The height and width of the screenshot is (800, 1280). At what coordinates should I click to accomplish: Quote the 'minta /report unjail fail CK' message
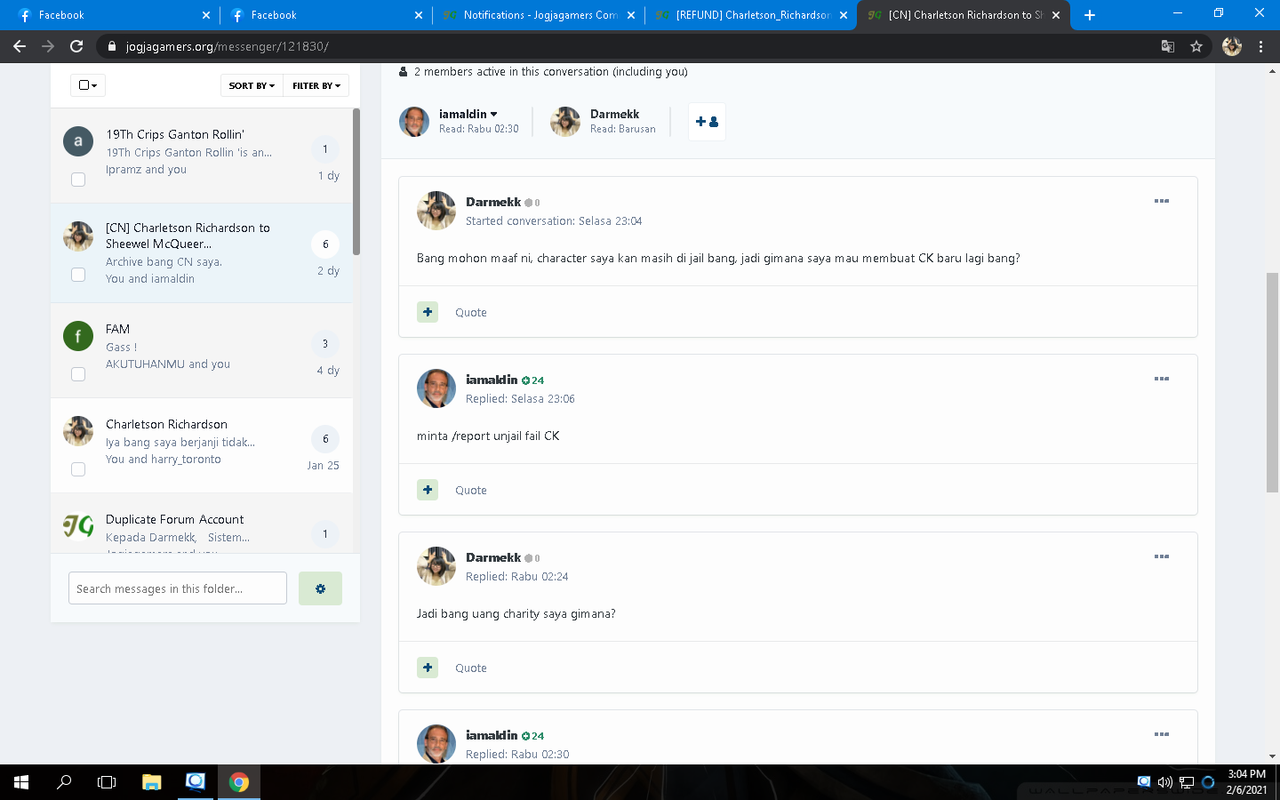[x=471, y=491]
